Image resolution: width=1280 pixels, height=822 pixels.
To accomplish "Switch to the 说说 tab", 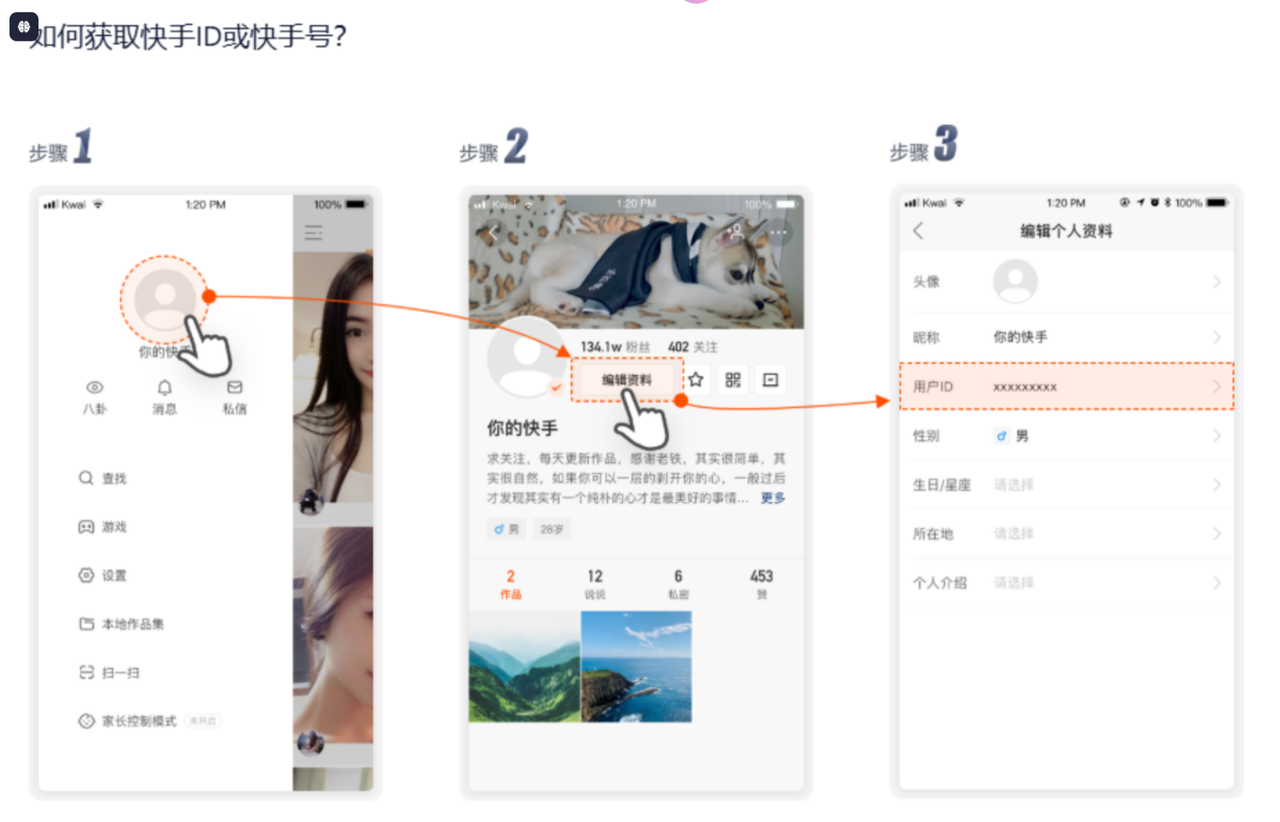I will coord(595,584).
